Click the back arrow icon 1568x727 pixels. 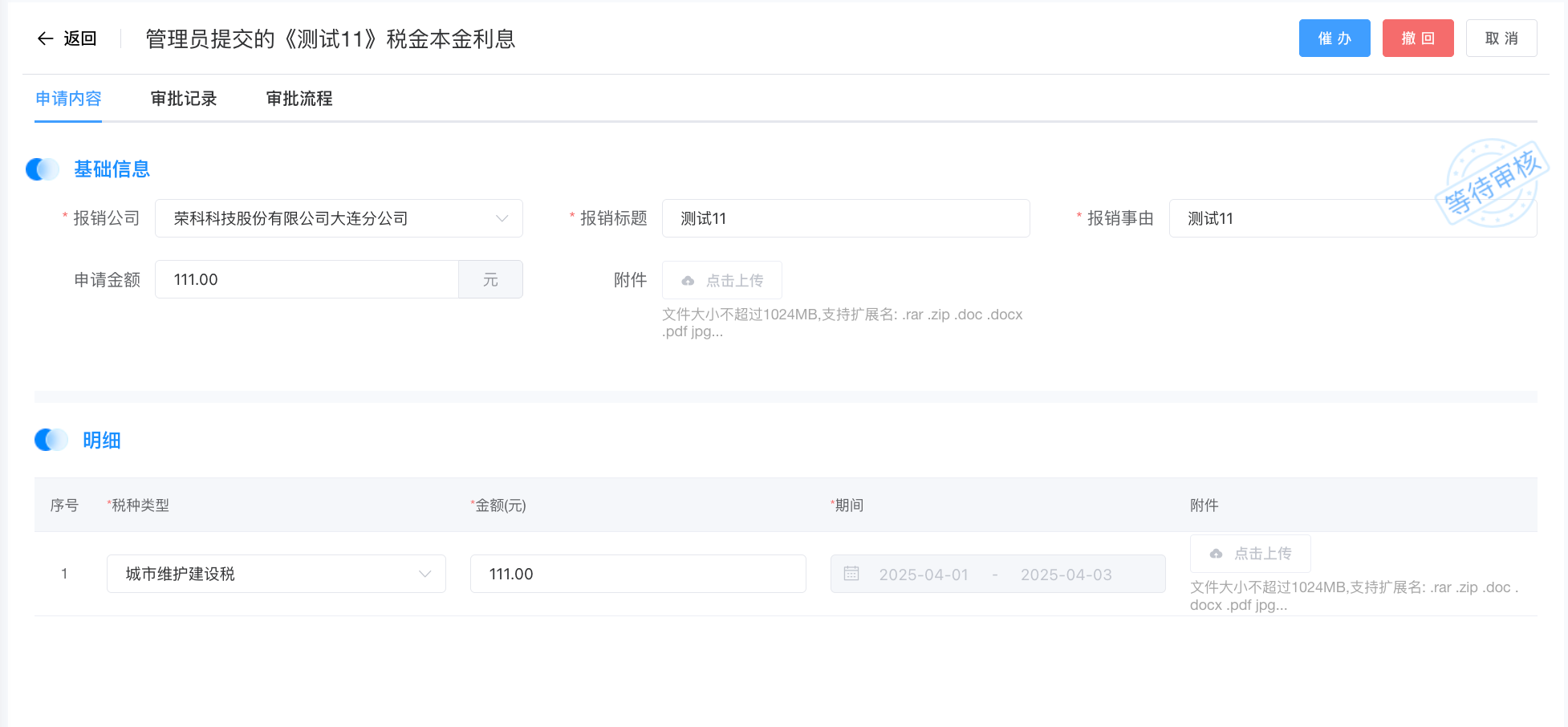[x=46, y=39]
